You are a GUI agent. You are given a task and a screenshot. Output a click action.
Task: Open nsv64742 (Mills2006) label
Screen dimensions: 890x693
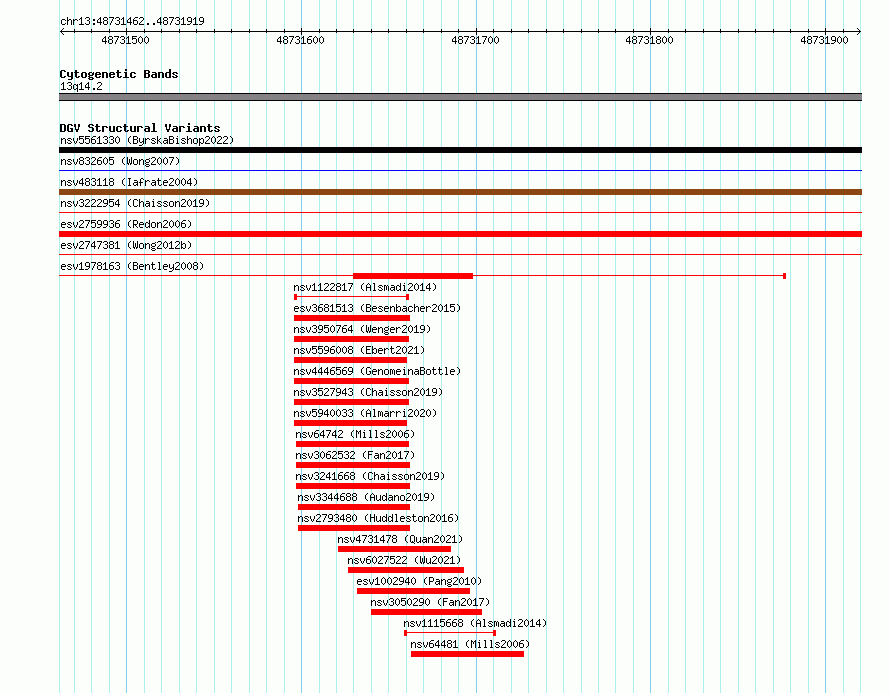click(355, 434)
